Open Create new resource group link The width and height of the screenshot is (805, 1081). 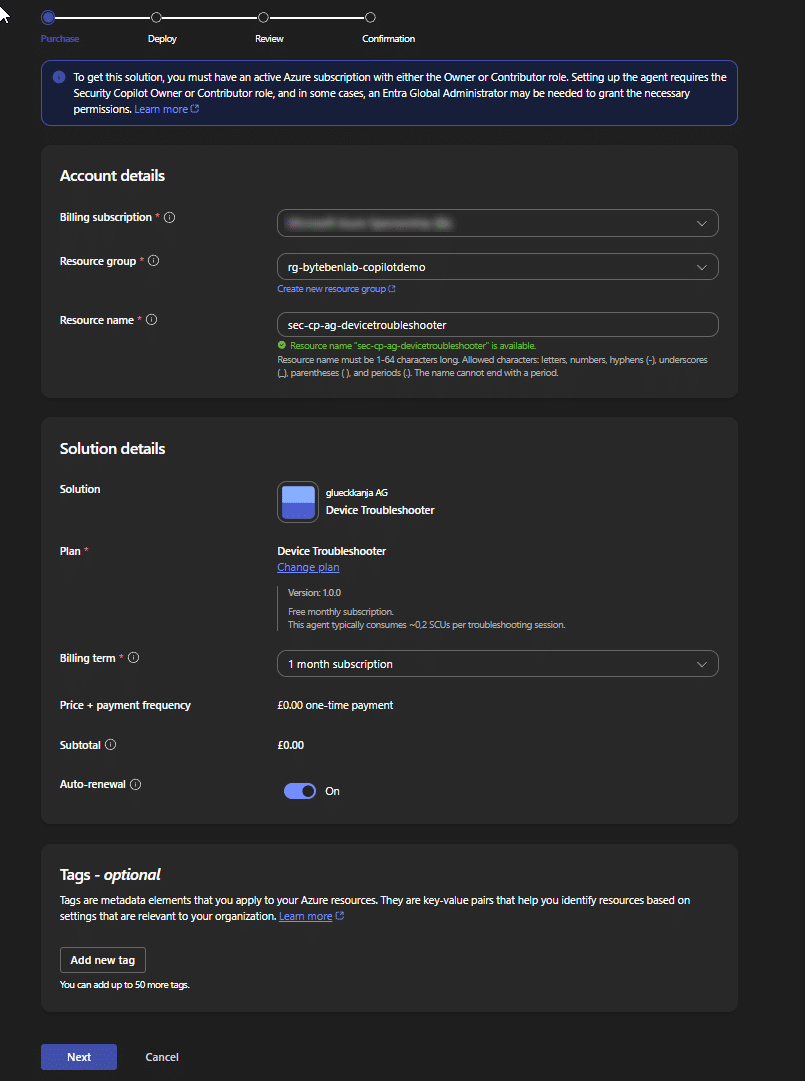click(335, 289)
